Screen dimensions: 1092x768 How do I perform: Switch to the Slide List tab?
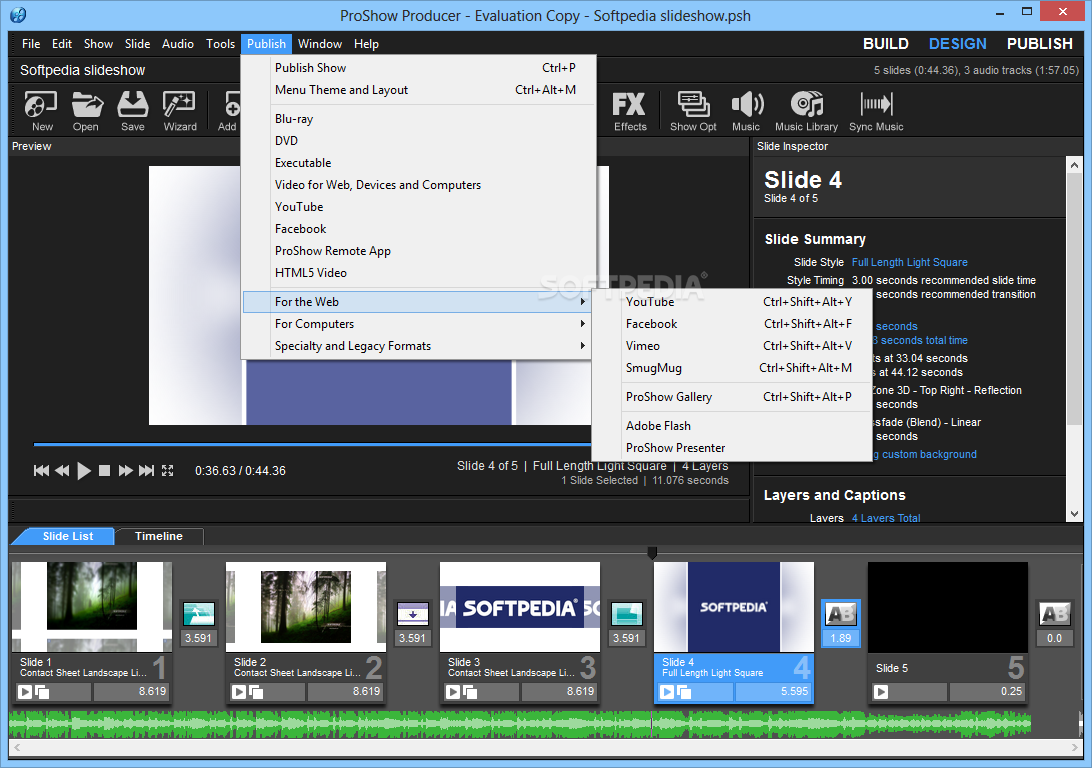(68, 536)
